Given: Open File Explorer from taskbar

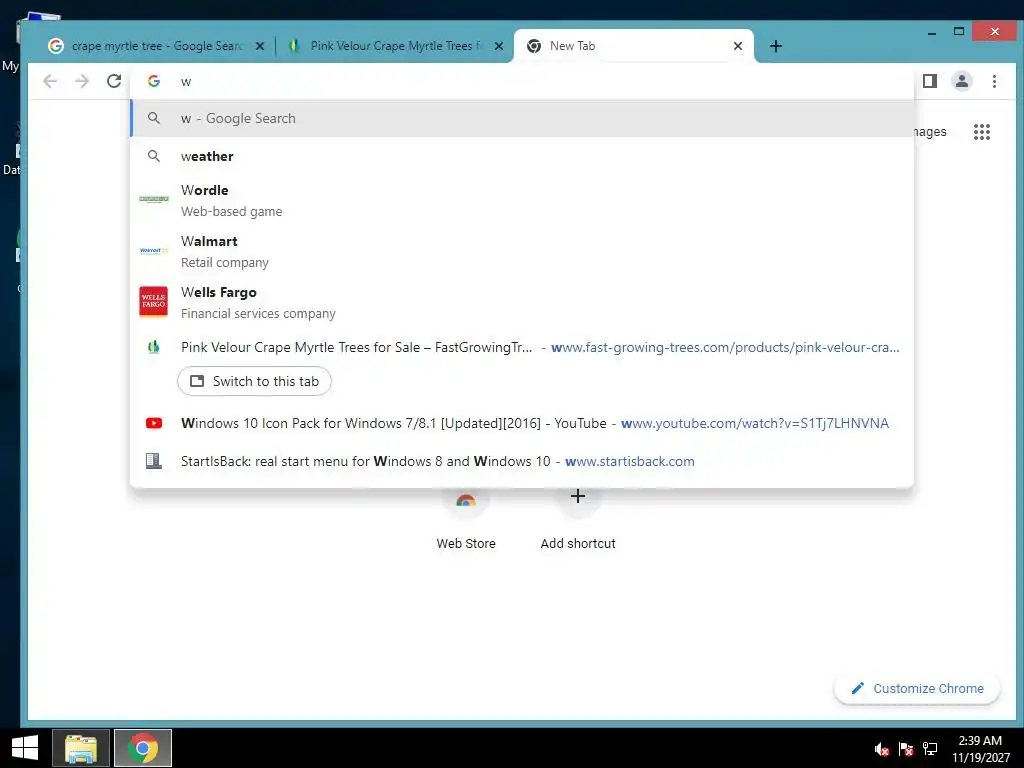Looking at the screenshot, I should tap(81, 748).
